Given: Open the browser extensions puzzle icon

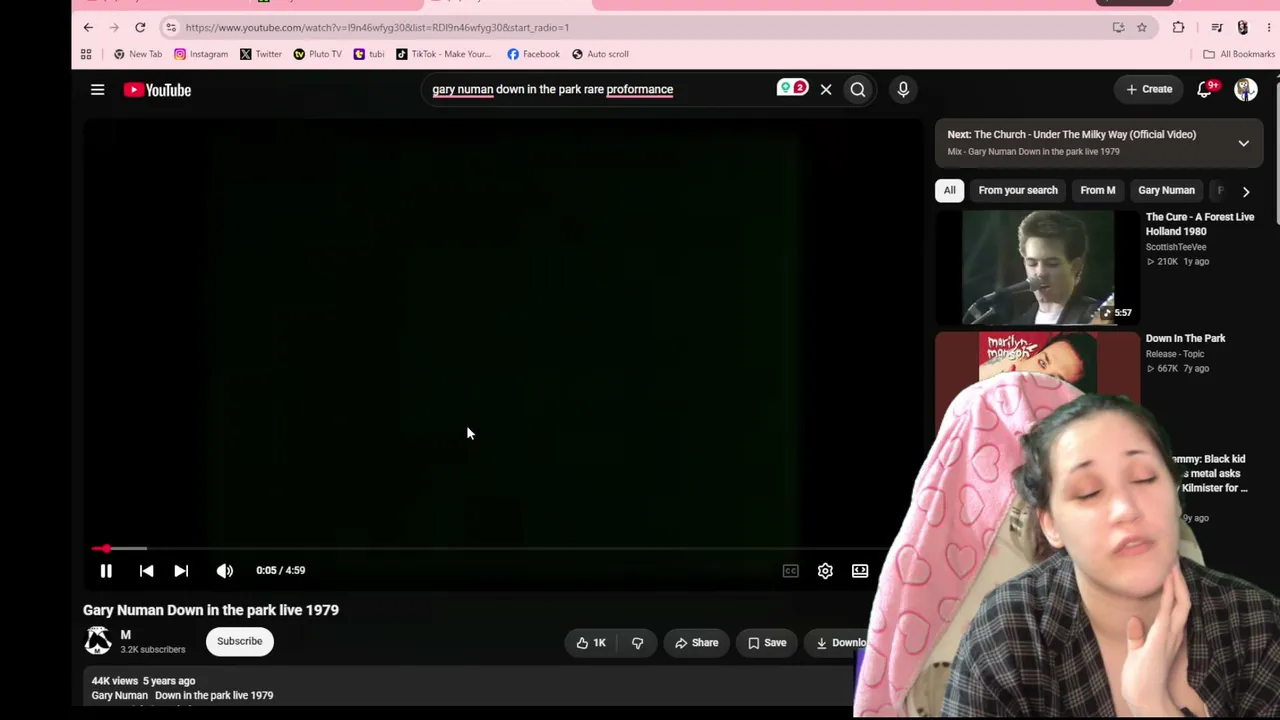Looking at the screenshot, I should pos(1178,27).
